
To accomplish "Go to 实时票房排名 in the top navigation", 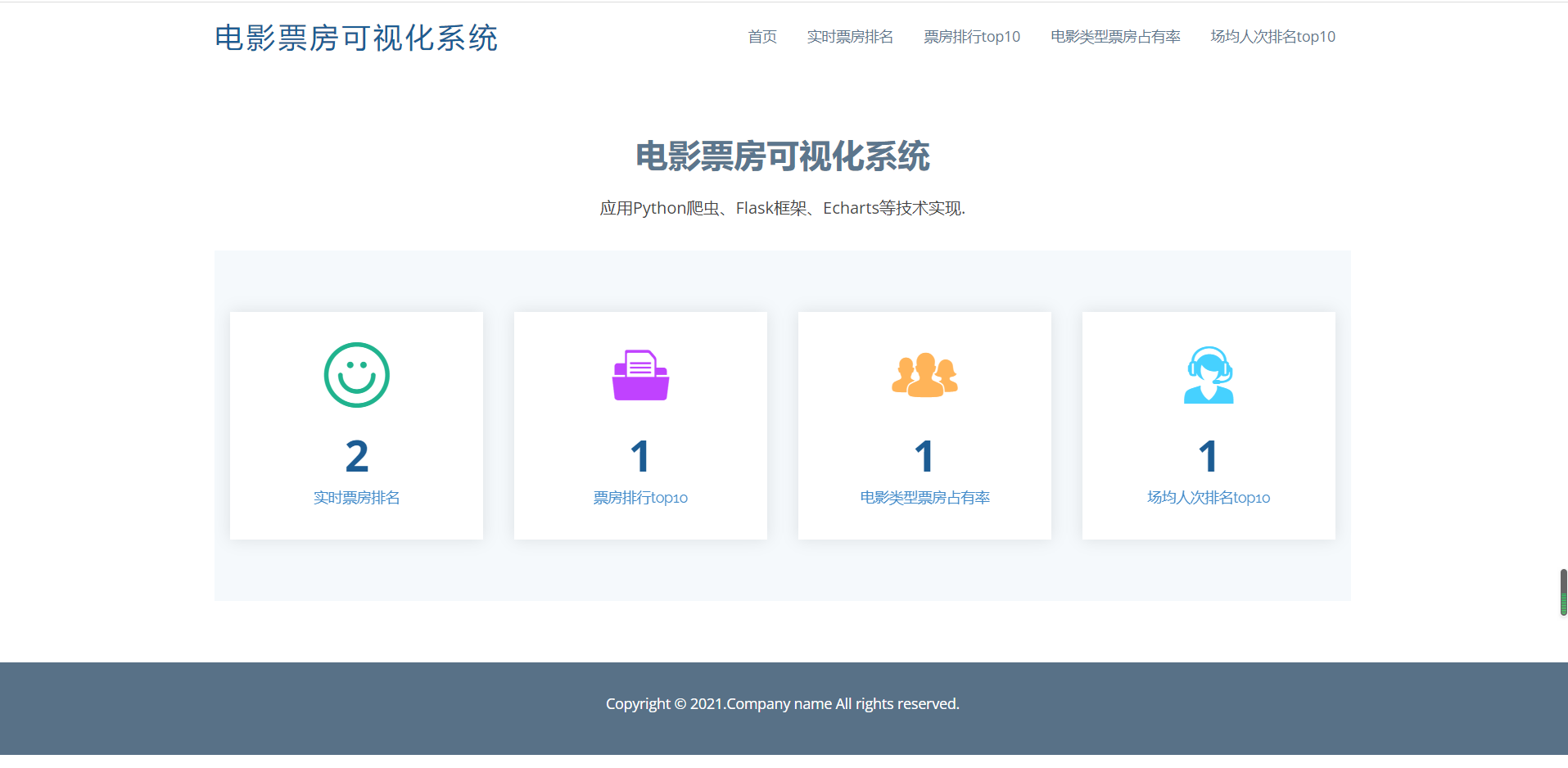I will click(x=850, y=37).
